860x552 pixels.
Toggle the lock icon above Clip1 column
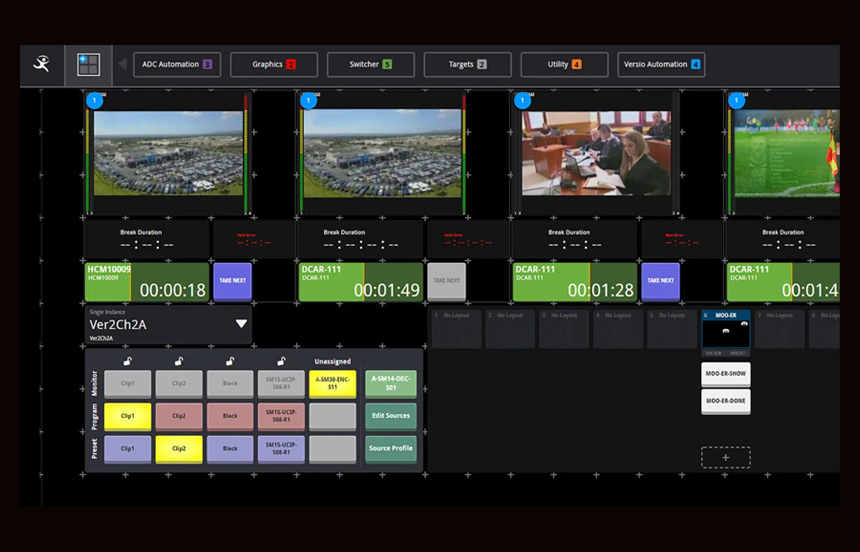(x=128, y=361)
